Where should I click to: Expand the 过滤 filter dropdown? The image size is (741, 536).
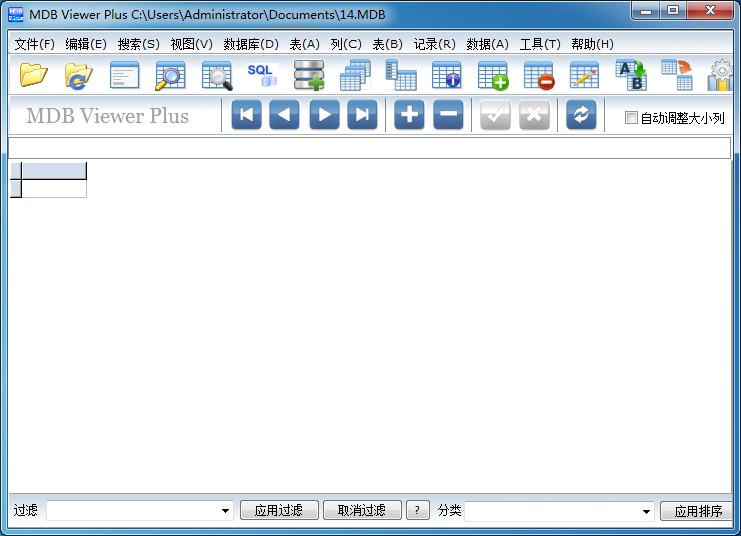click(226, 511)
